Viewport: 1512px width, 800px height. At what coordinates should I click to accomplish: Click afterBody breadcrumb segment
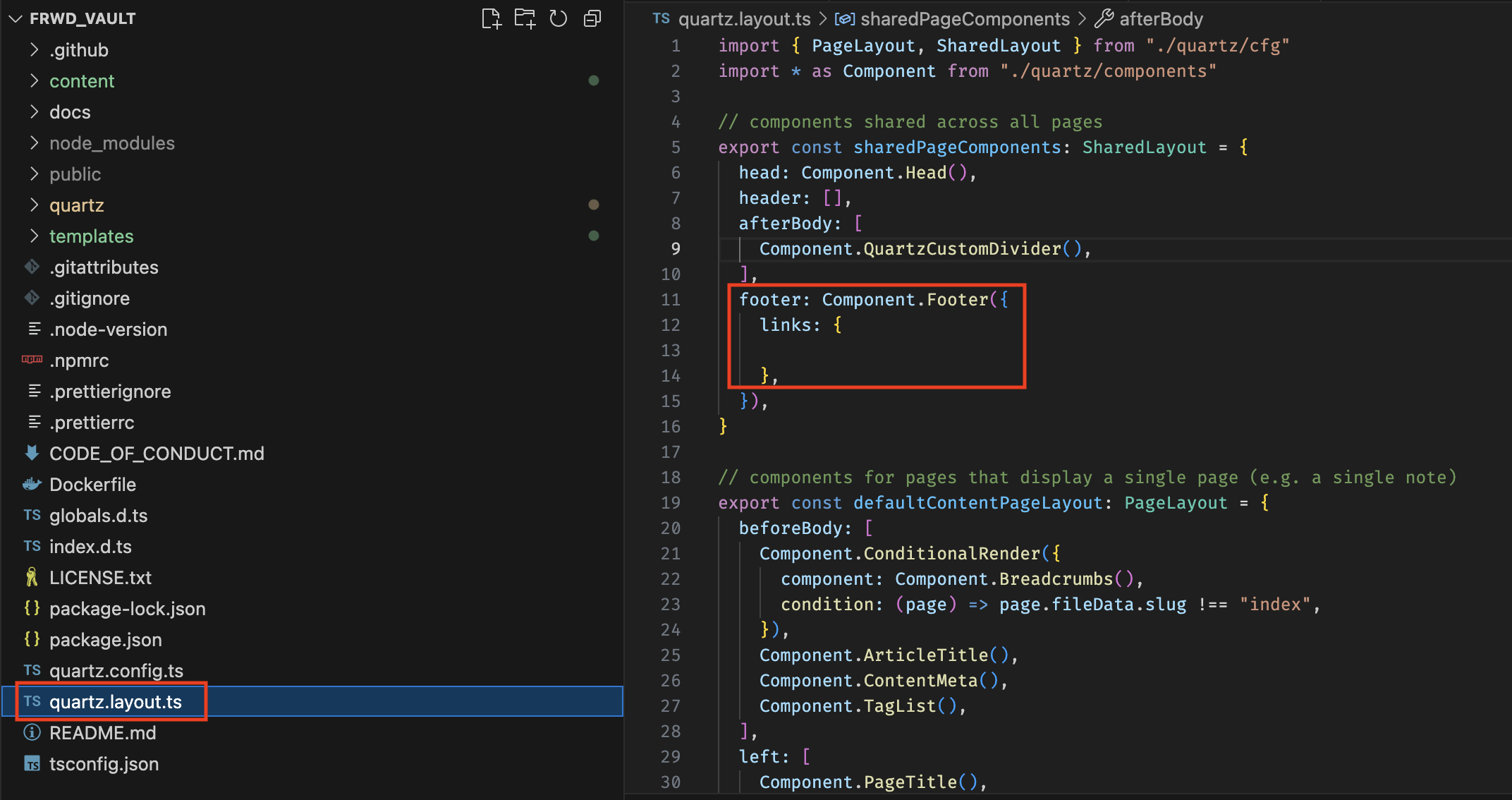click(1160, 19)
